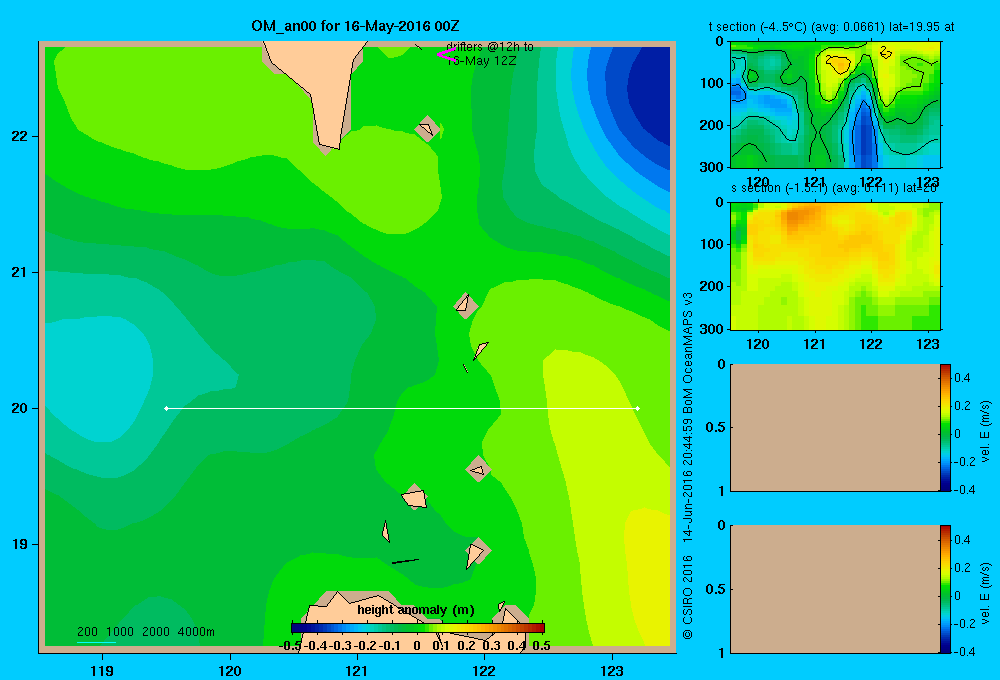Click longitude label 123 below the main map
This screenshot has height=680, width=1000.
[612, 670]
